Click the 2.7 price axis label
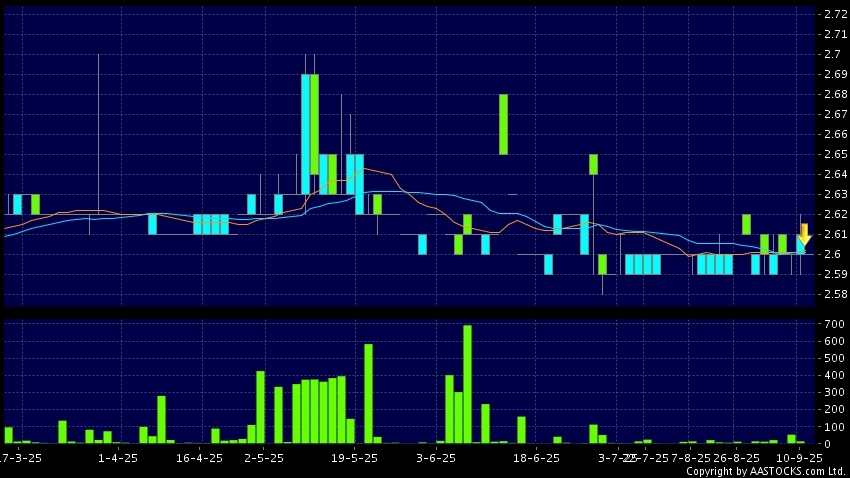This screenshot has height=478, width=850. click(833, 54)
